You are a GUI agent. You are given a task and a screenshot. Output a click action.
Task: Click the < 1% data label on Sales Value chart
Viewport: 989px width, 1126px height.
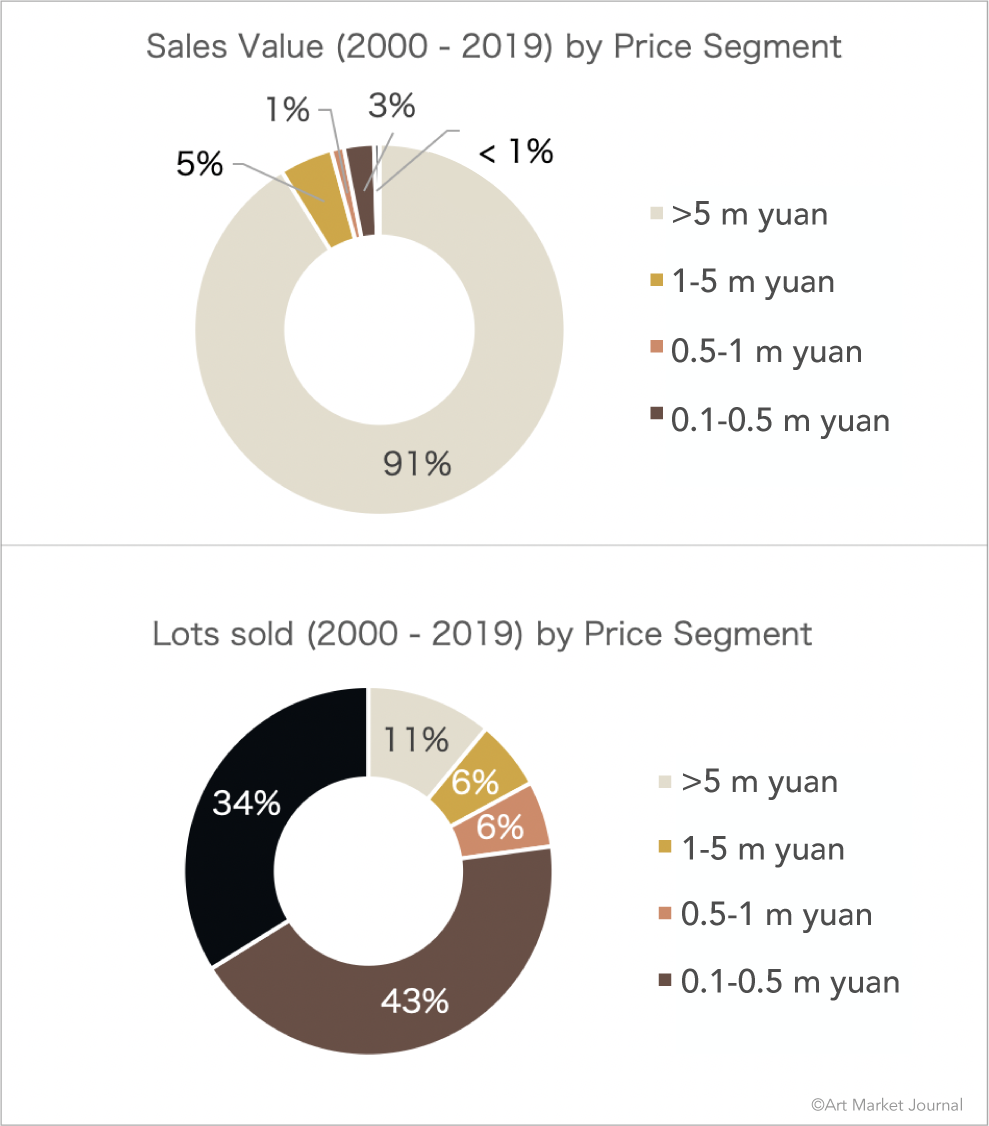515,152
